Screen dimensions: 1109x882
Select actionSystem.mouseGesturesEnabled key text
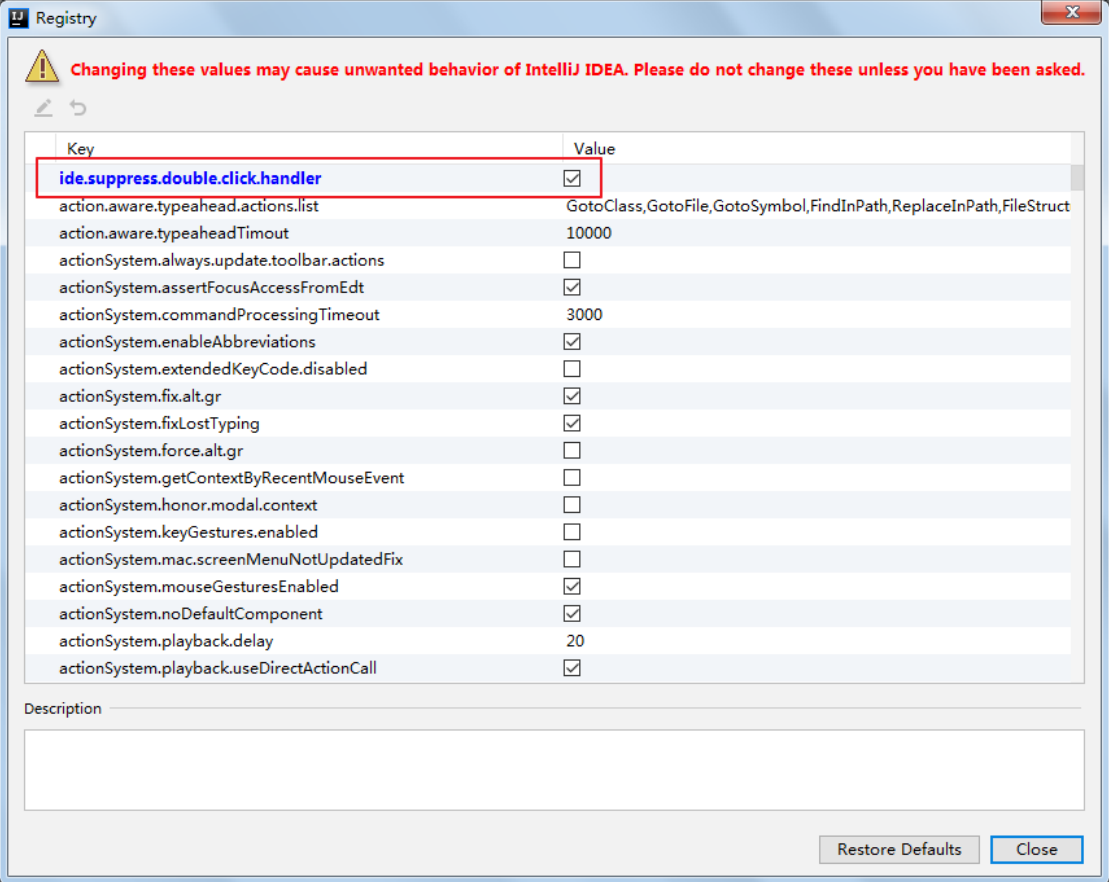click(199, 586)
